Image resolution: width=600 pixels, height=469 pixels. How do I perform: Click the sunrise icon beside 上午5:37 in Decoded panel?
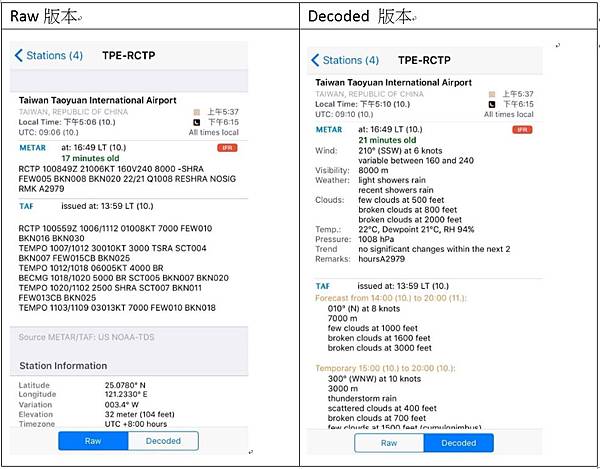[492, 94]
